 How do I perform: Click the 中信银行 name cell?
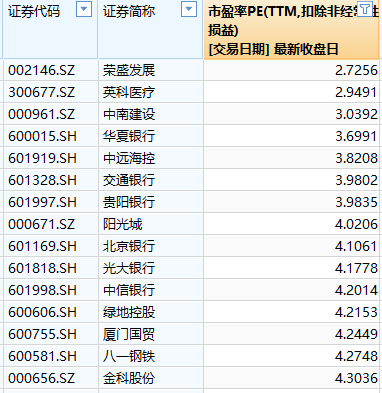pos(151,290)
